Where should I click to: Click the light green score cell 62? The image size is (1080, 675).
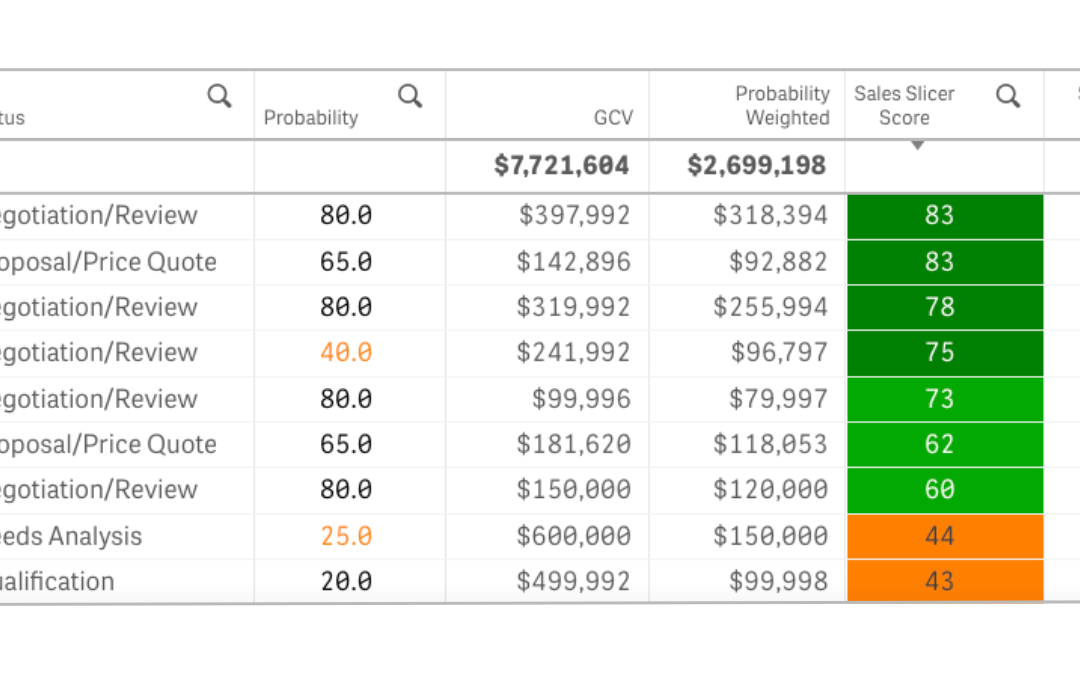click(x=939, y=444)
